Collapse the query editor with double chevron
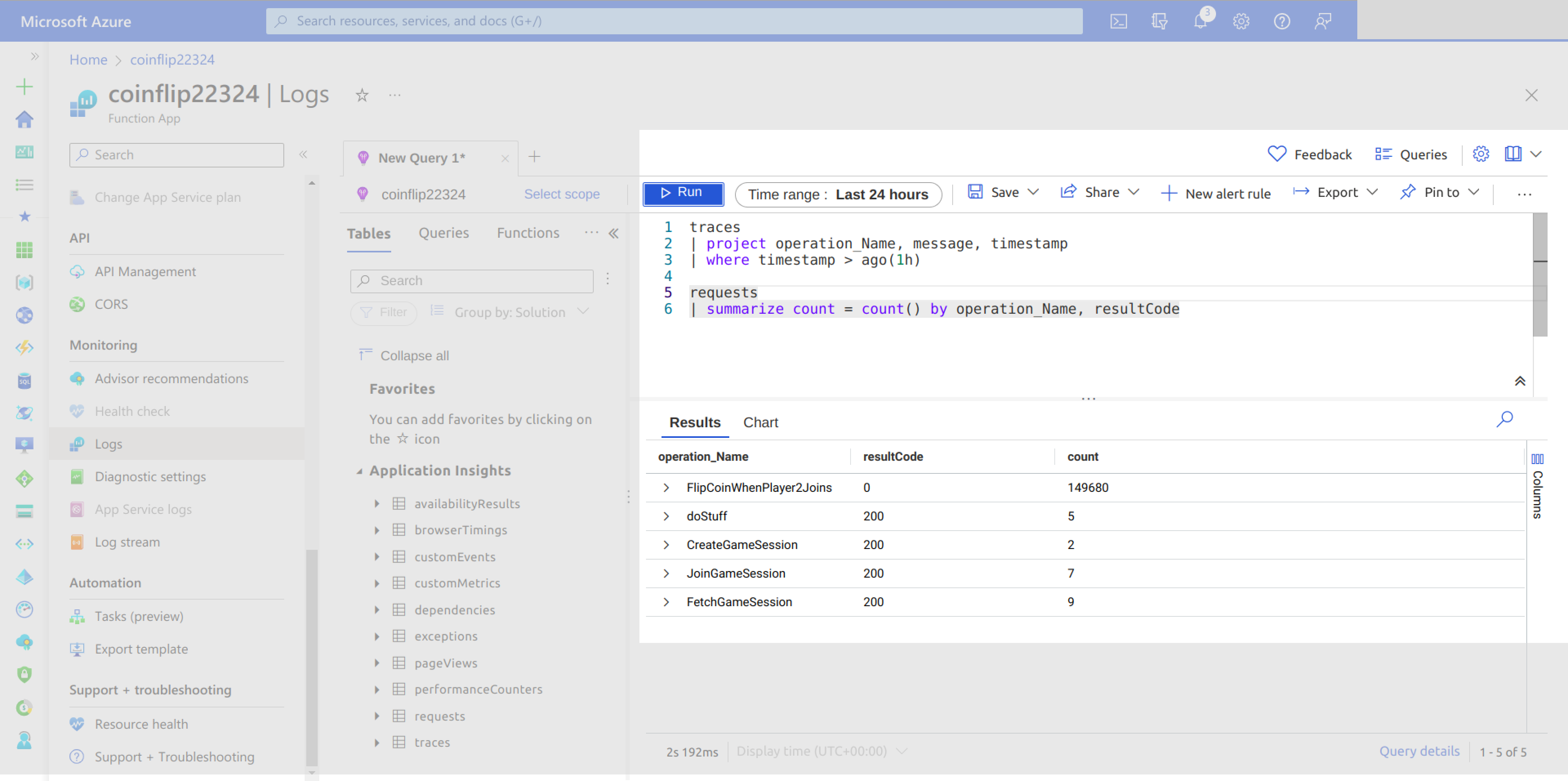Image resolution: width=1568 pixels, height=781 pixels. (x=1519, y=381)
